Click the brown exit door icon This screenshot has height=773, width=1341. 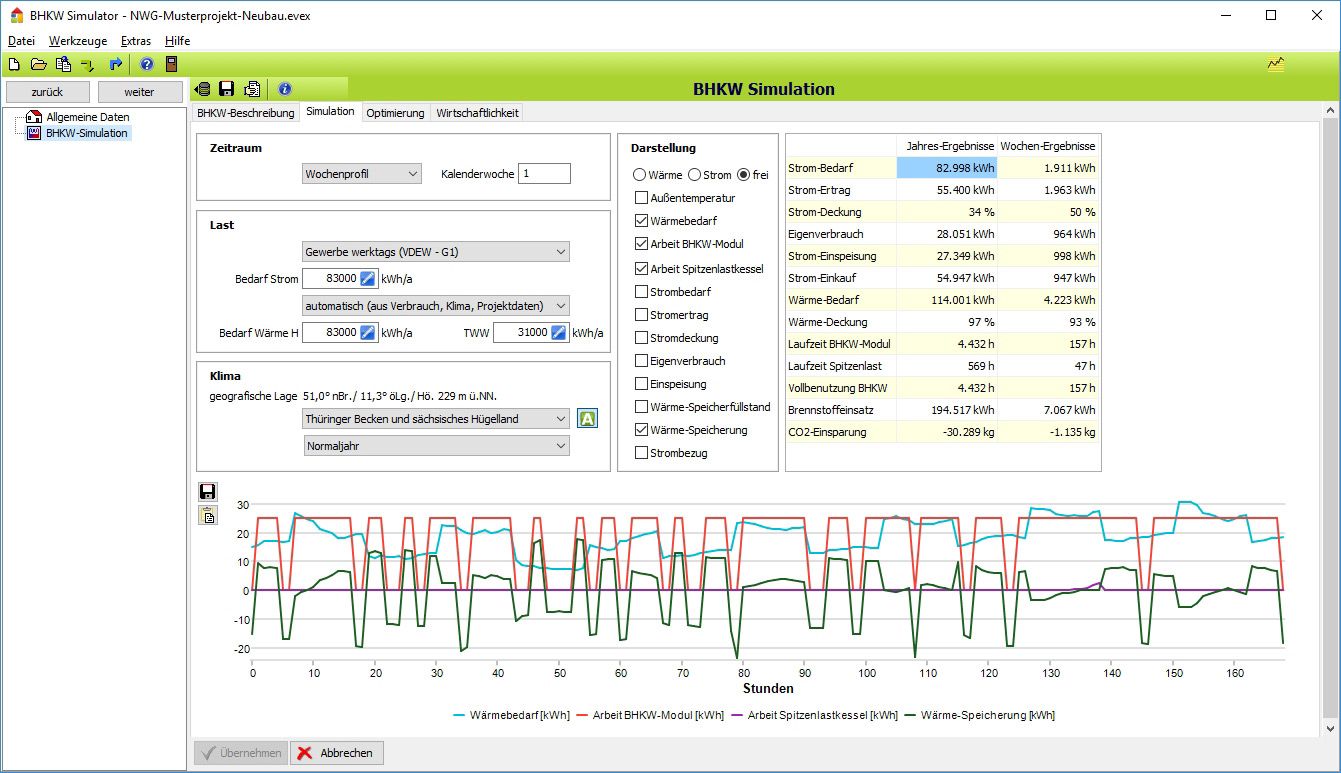171,64
